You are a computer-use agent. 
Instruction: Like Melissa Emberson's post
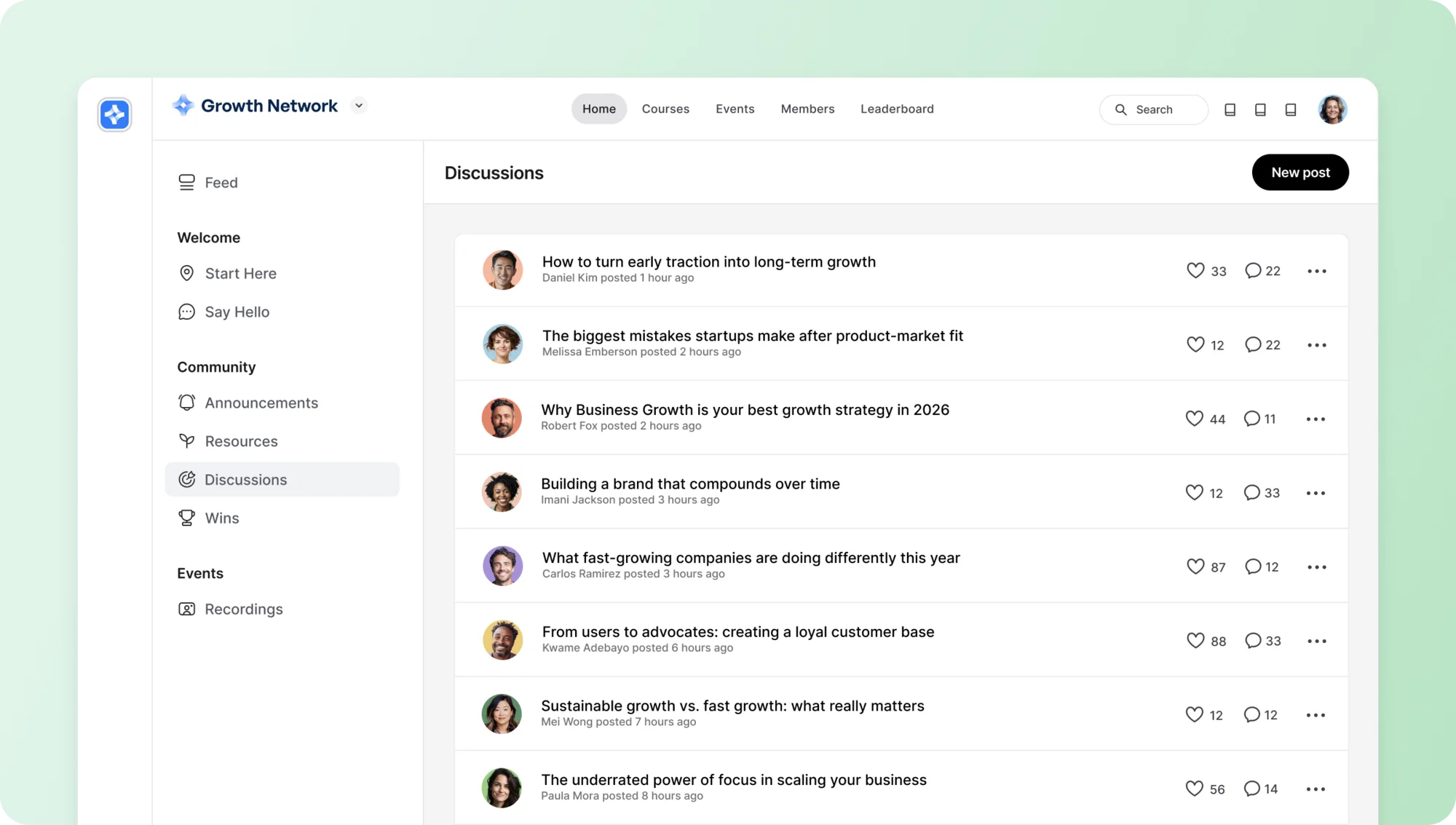(1195, 344)
